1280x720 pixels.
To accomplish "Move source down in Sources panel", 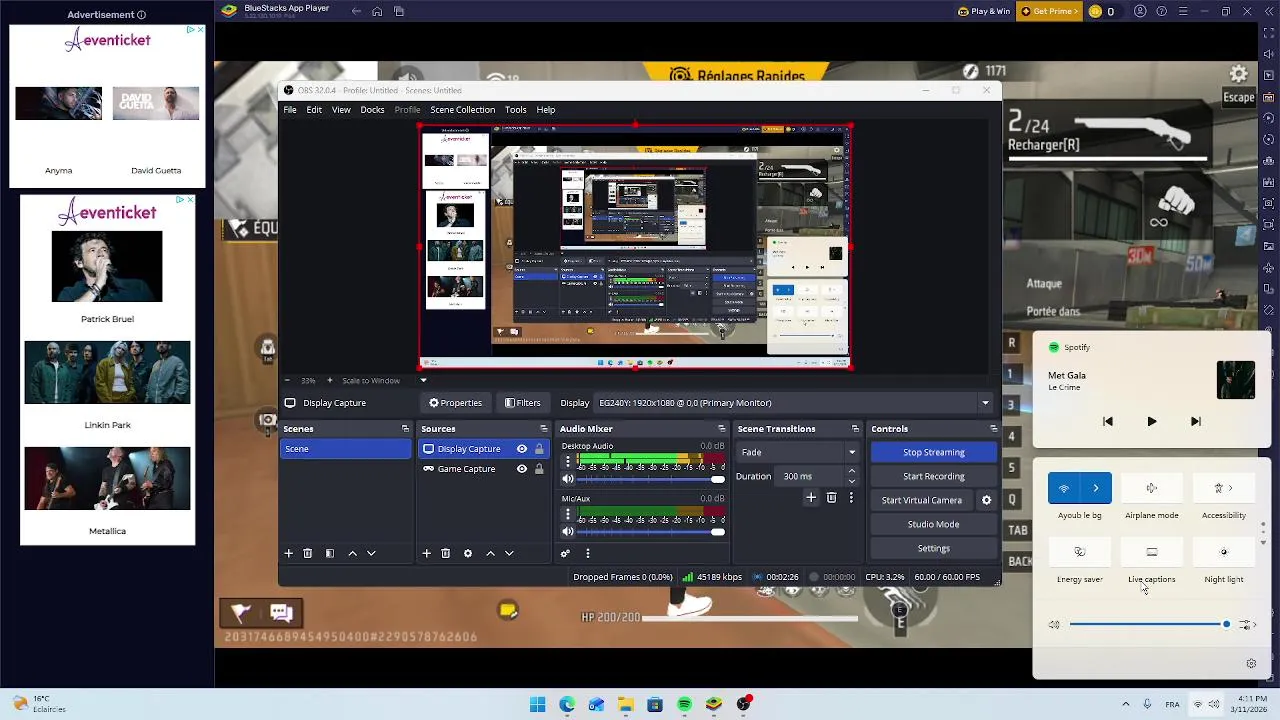I will pos(509,553).
